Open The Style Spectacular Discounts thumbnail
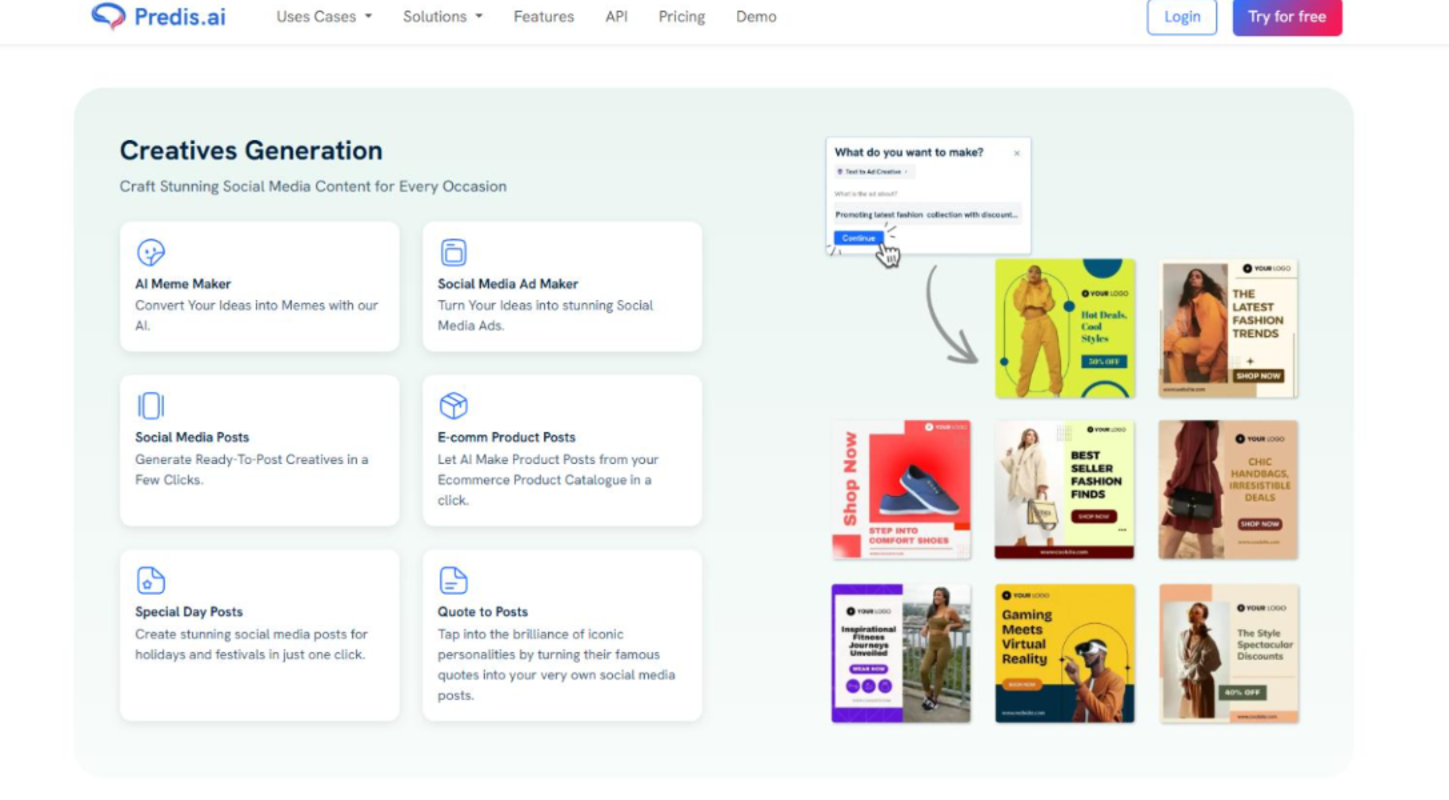Image resolution: width=1449 pixels, height=800 pixels. click(1229, 653)
